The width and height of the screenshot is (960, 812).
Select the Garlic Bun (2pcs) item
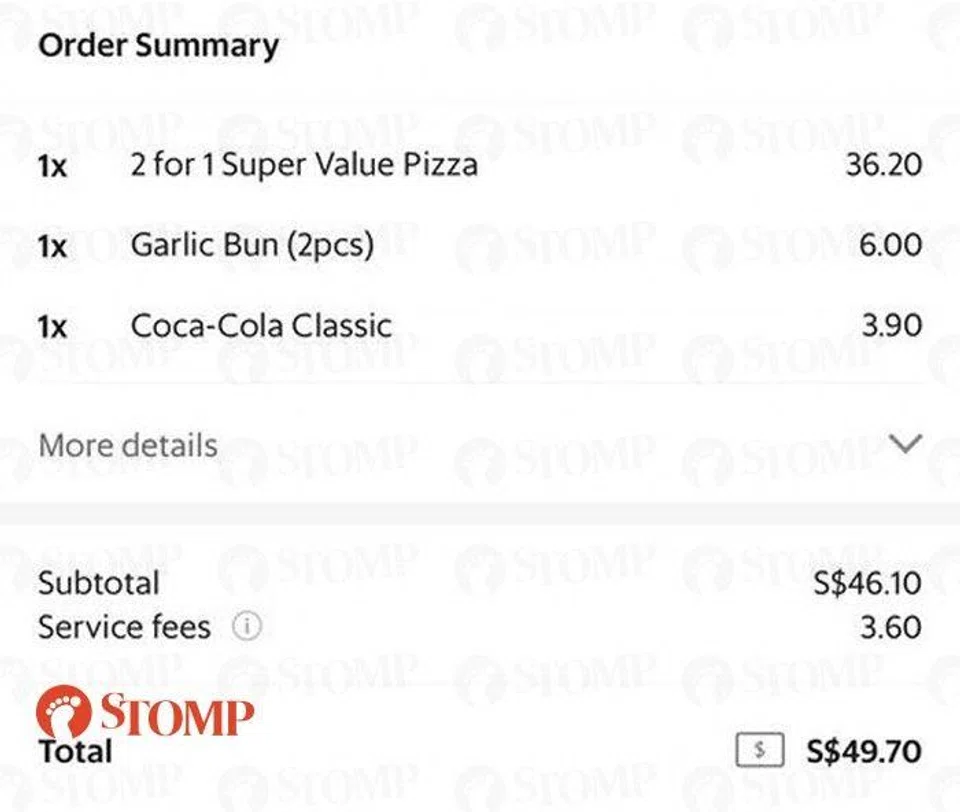[252, 245]
